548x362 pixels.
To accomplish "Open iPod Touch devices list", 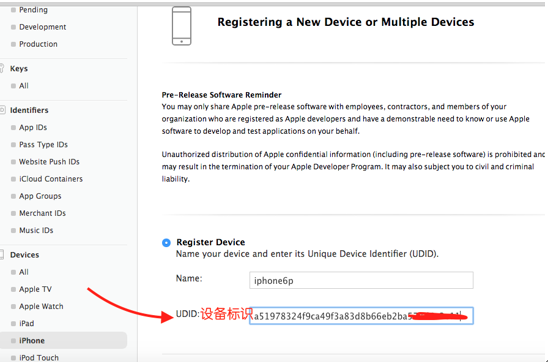I will click(39, 357).
